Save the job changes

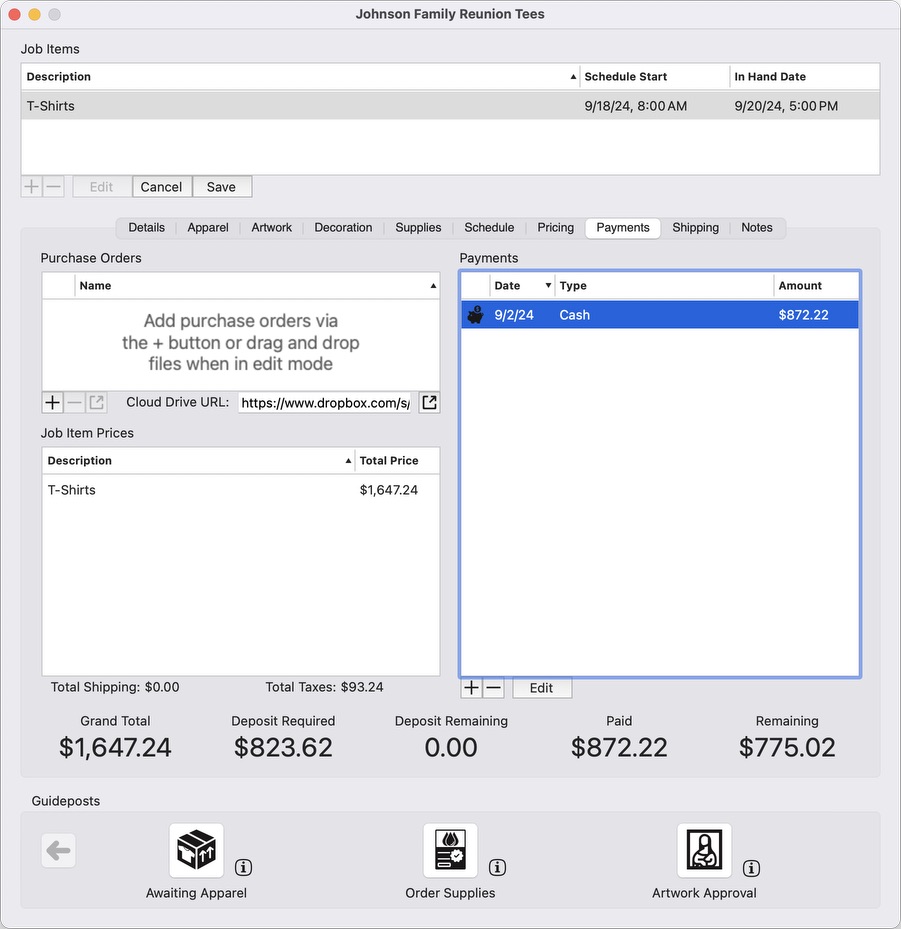pos(221,187)
